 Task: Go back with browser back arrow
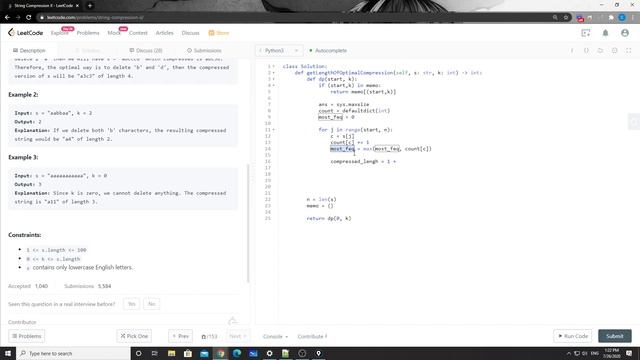pos(7,18)
